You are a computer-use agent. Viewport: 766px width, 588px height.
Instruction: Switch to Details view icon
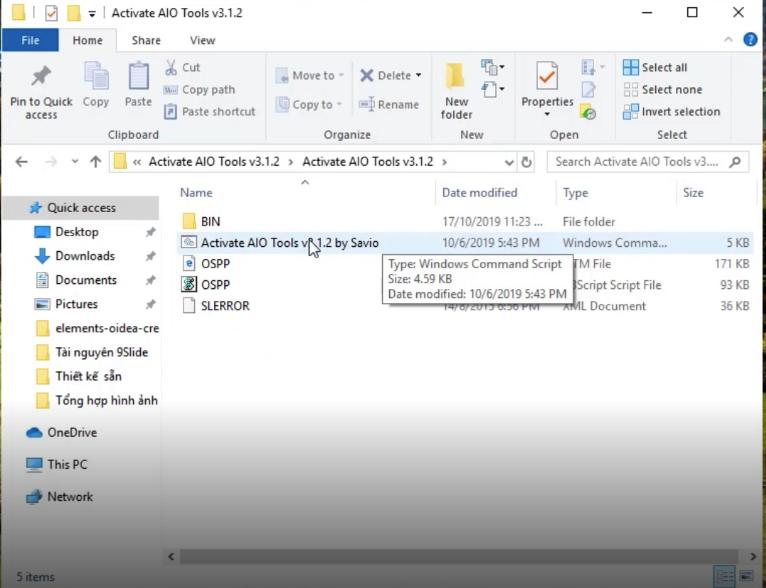click(723, 577)
